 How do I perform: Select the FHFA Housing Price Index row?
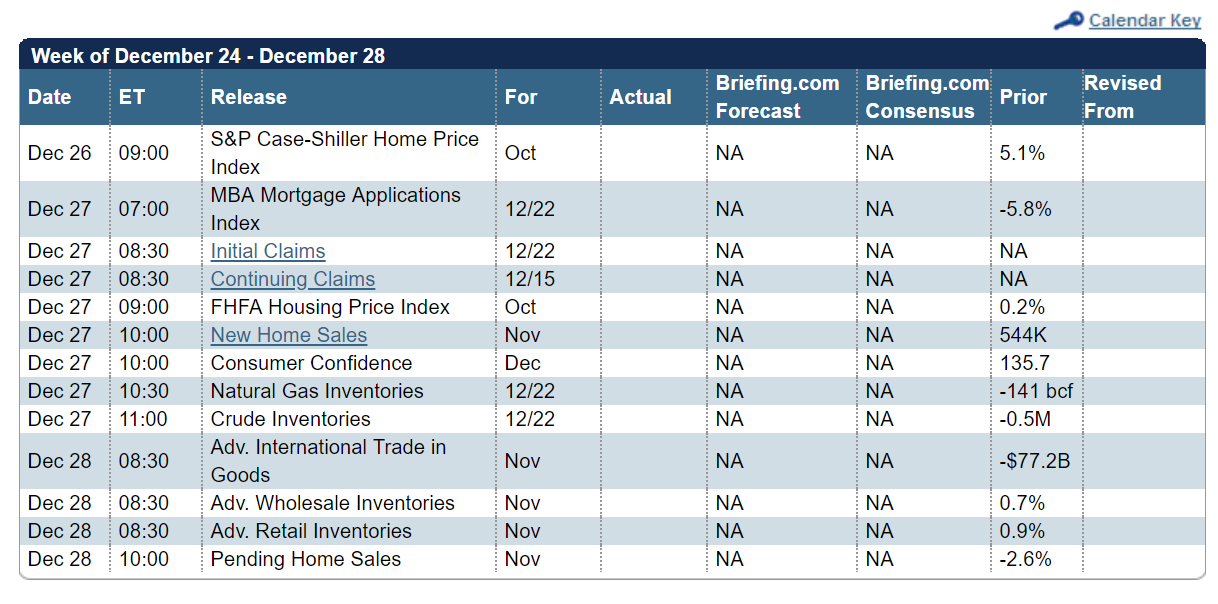pyautogui.click(x=612, y=307)
